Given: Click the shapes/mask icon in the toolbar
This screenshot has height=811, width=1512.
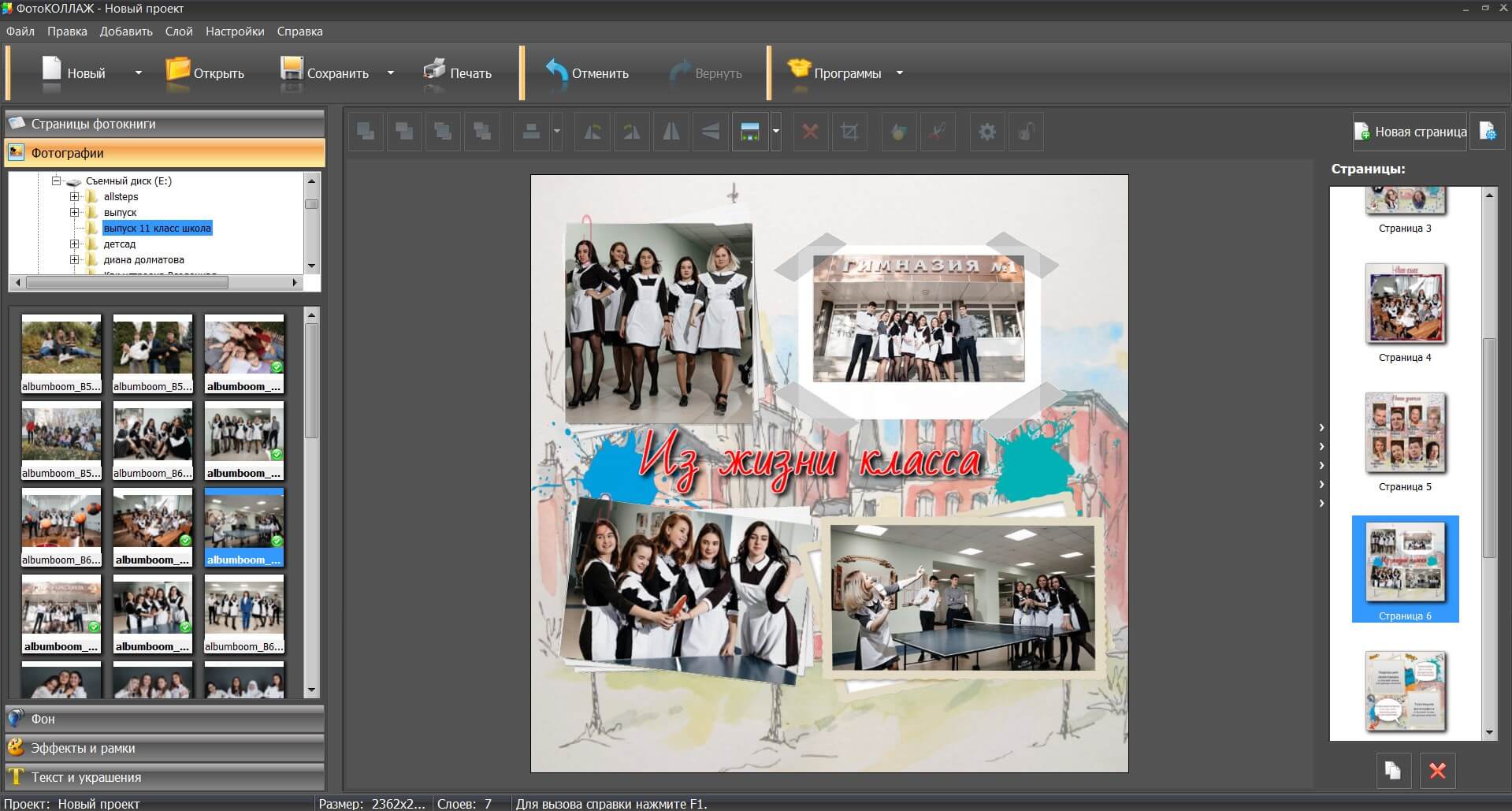Looking at the screenshot, I should [899, 132].
